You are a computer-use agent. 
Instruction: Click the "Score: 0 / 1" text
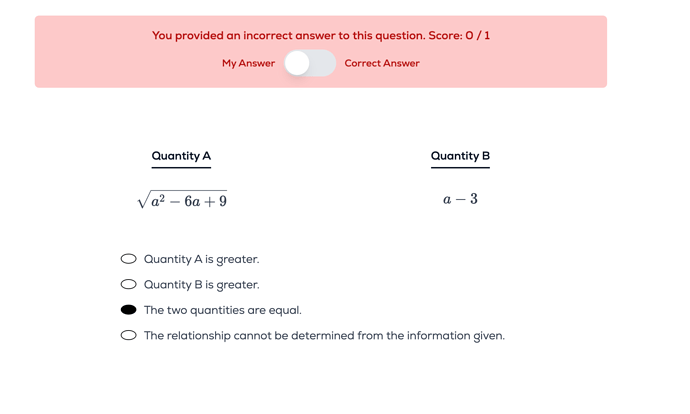coord(459,36)
